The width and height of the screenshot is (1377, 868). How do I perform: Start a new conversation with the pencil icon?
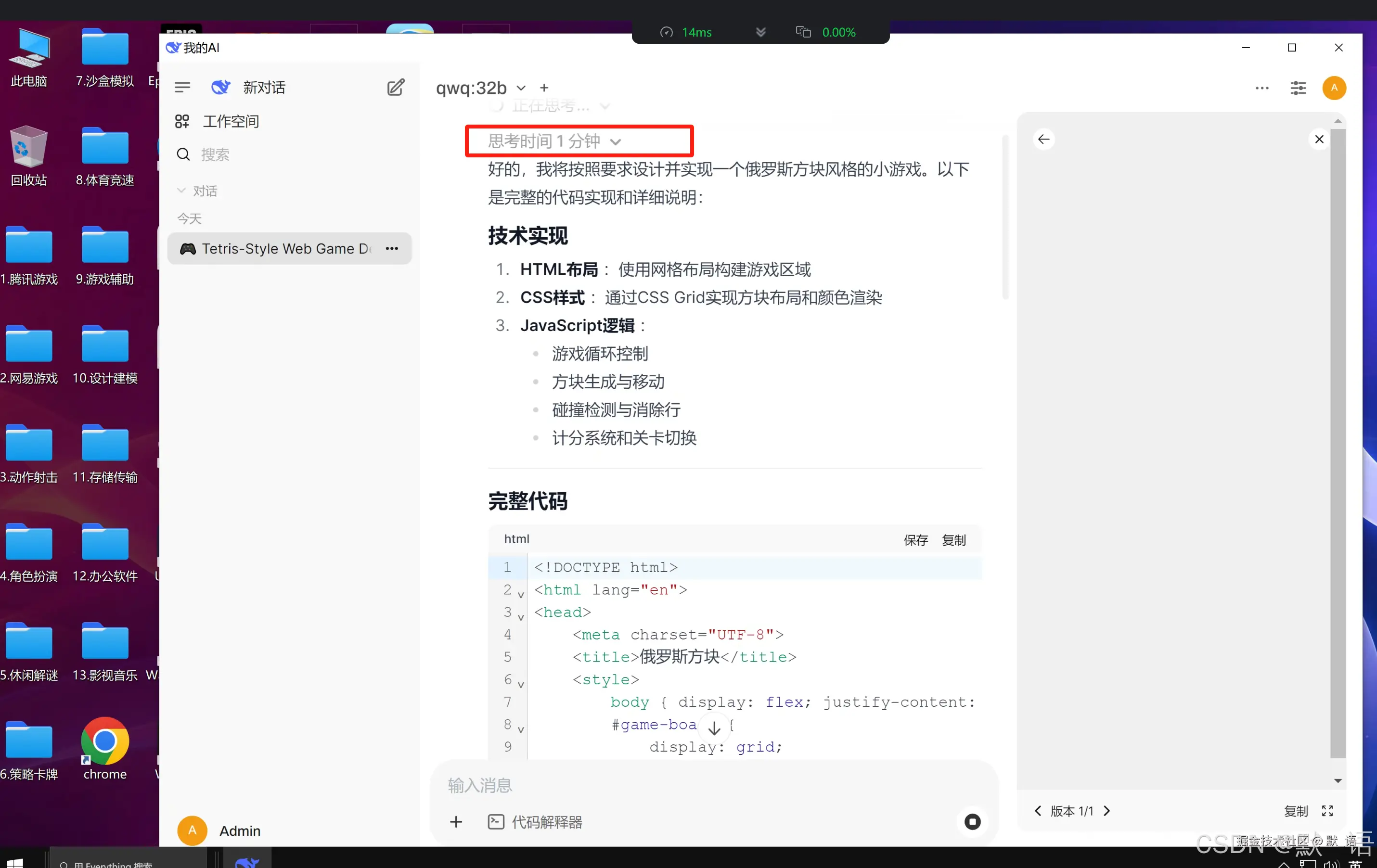395,87
